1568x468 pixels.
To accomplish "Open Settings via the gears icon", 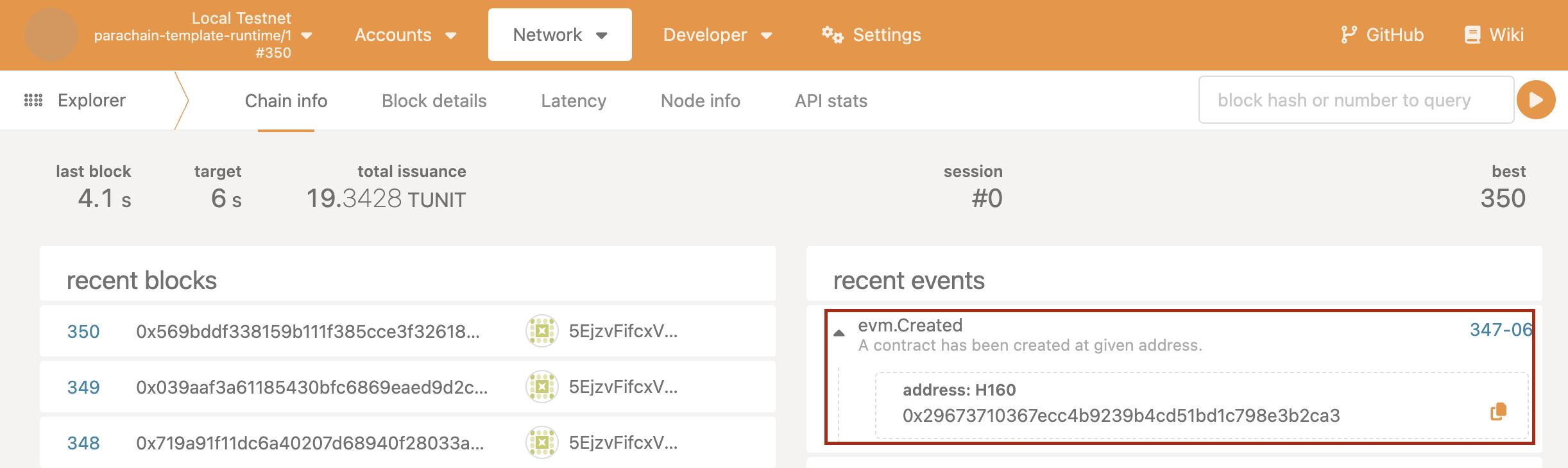I will (833, 35).
